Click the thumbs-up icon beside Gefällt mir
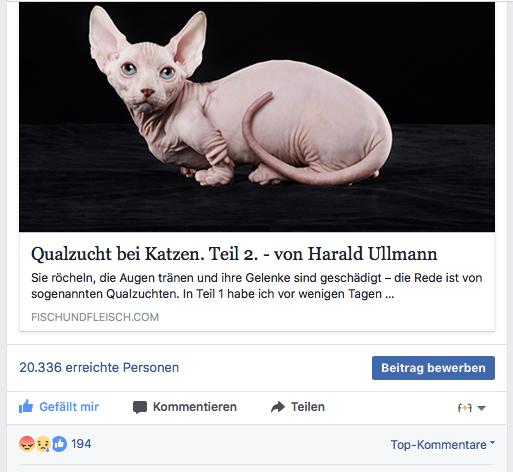The width and height of the screenshot is (513, 472). point(26,406)
